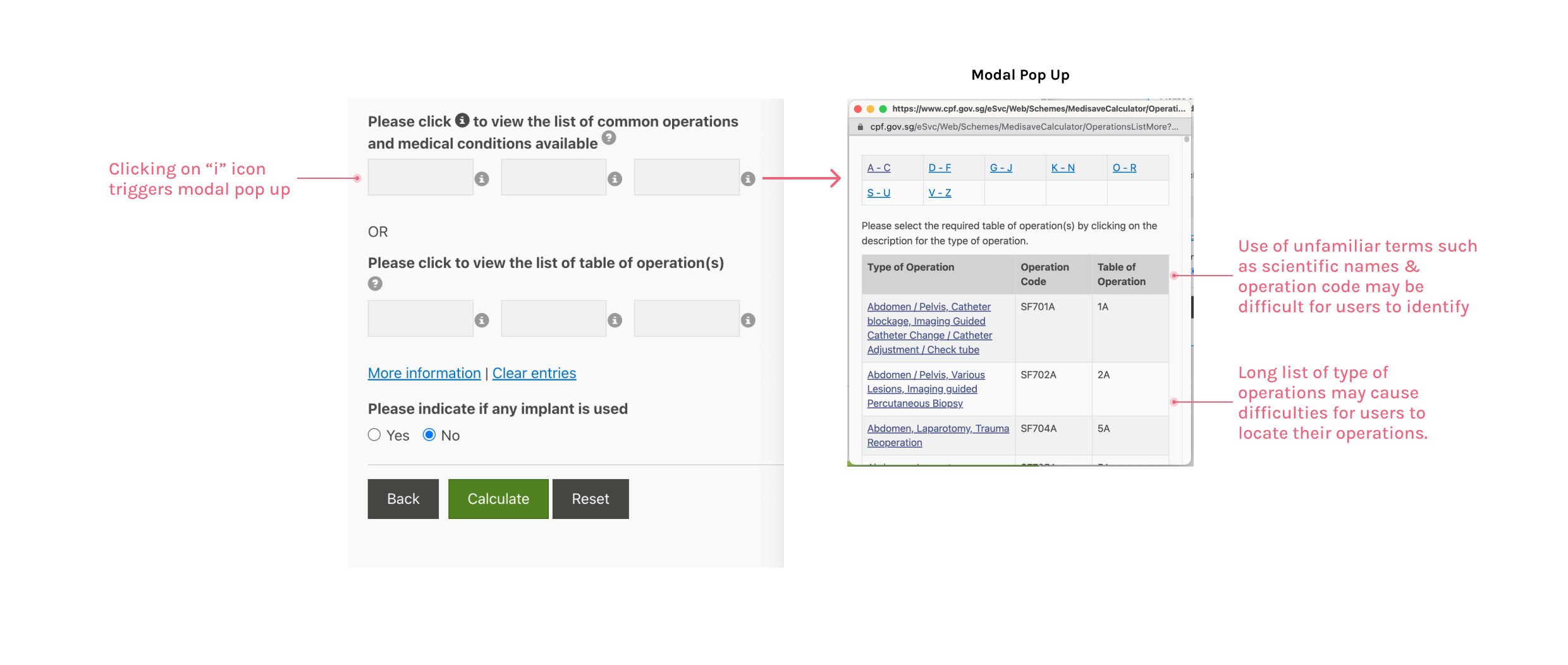This screenshot has width=1568, height=665.
Task: Close the popup with red window button
Action: tap(858, 109)
